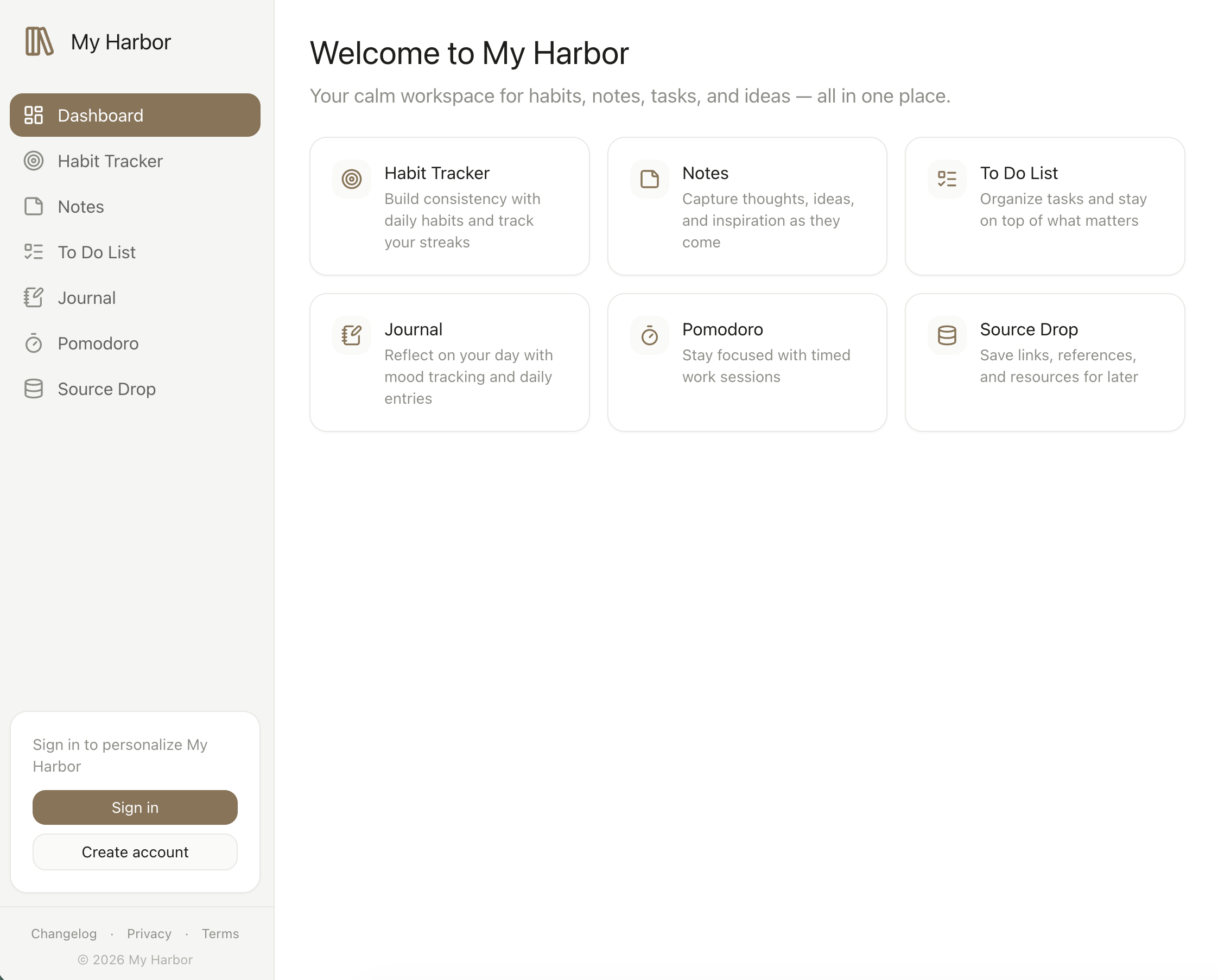
Task: Click the Pomodoro timer icon in sidebar
Action: coord(33,343)
